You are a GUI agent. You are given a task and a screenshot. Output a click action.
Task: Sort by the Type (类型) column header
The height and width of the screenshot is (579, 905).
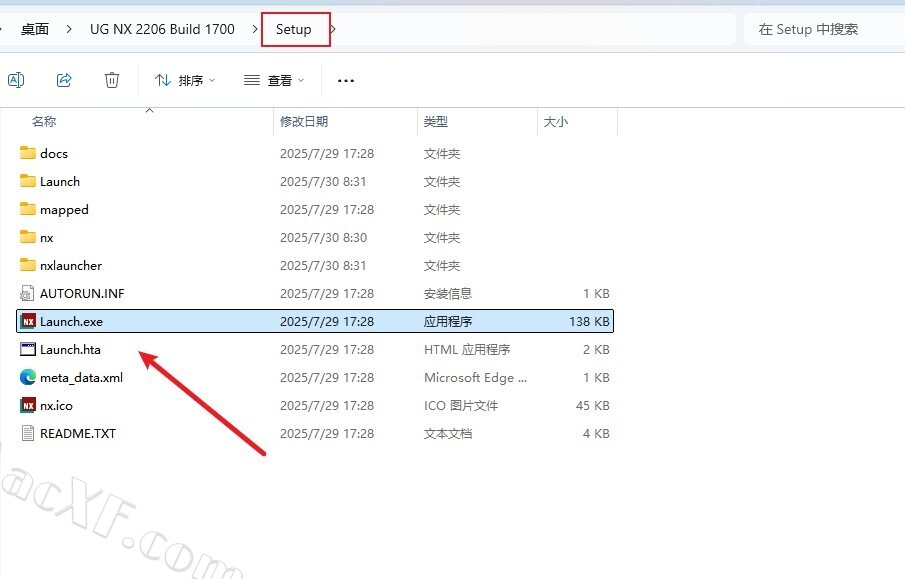pos(436,121)
